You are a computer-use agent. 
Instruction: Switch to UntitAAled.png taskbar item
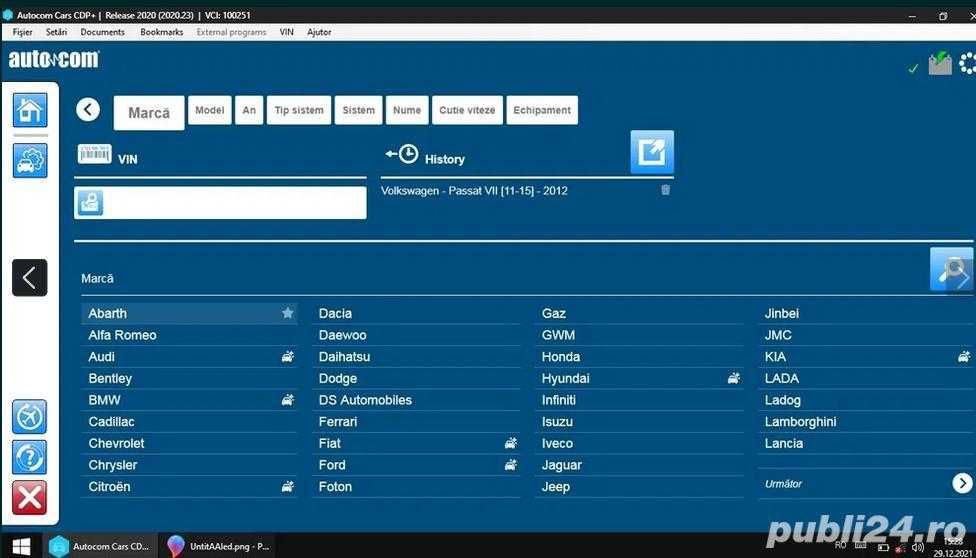point(219,546)
